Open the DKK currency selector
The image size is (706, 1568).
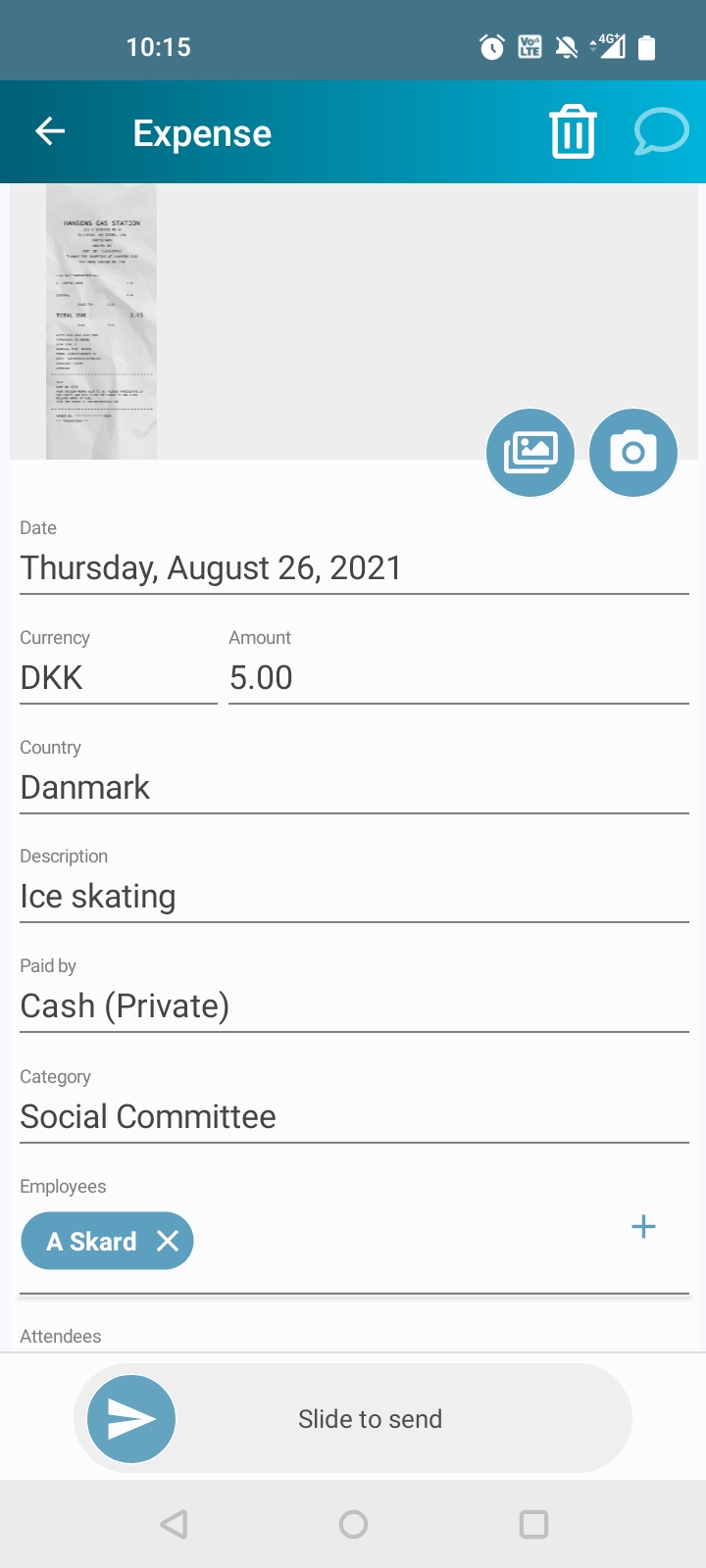[119, 678]
